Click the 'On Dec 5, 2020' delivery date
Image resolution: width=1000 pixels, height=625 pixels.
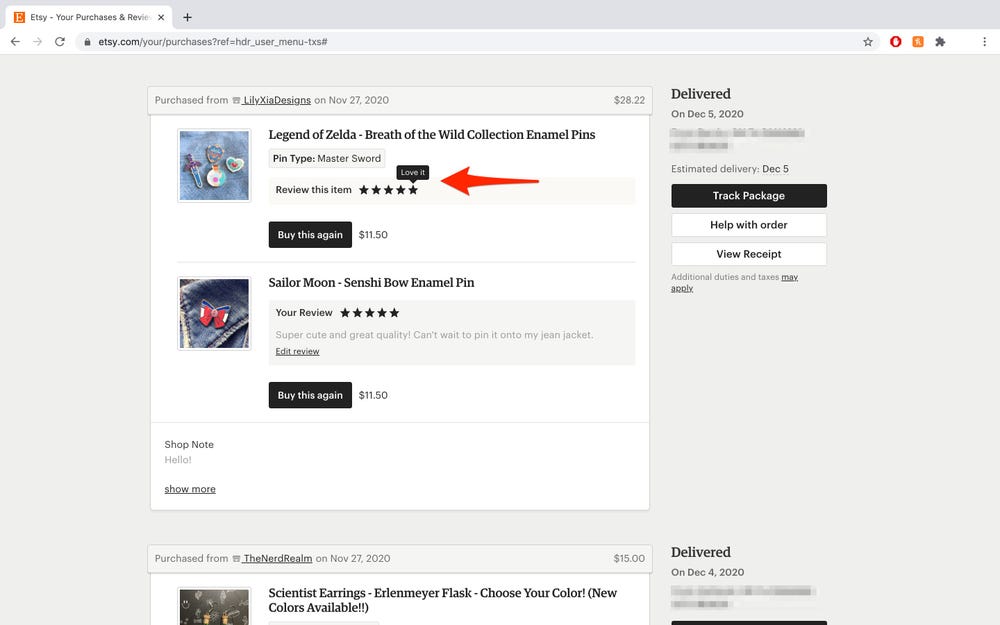(707, 114)
